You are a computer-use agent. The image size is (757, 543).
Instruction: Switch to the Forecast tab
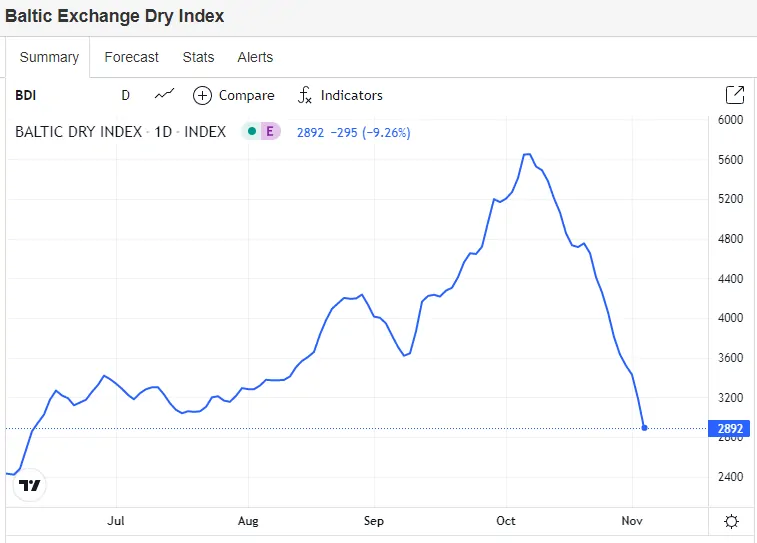tap(131, 57)
